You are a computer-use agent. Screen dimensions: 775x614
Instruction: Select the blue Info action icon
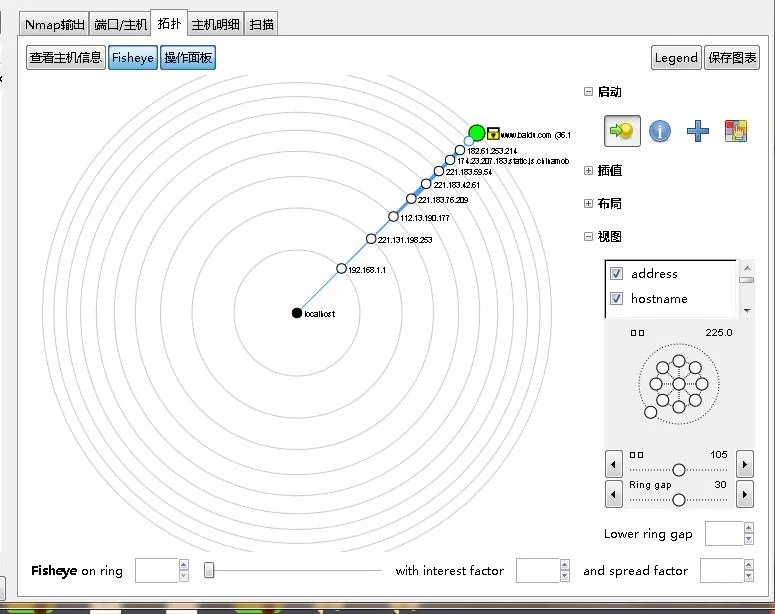tap(660, 131)
